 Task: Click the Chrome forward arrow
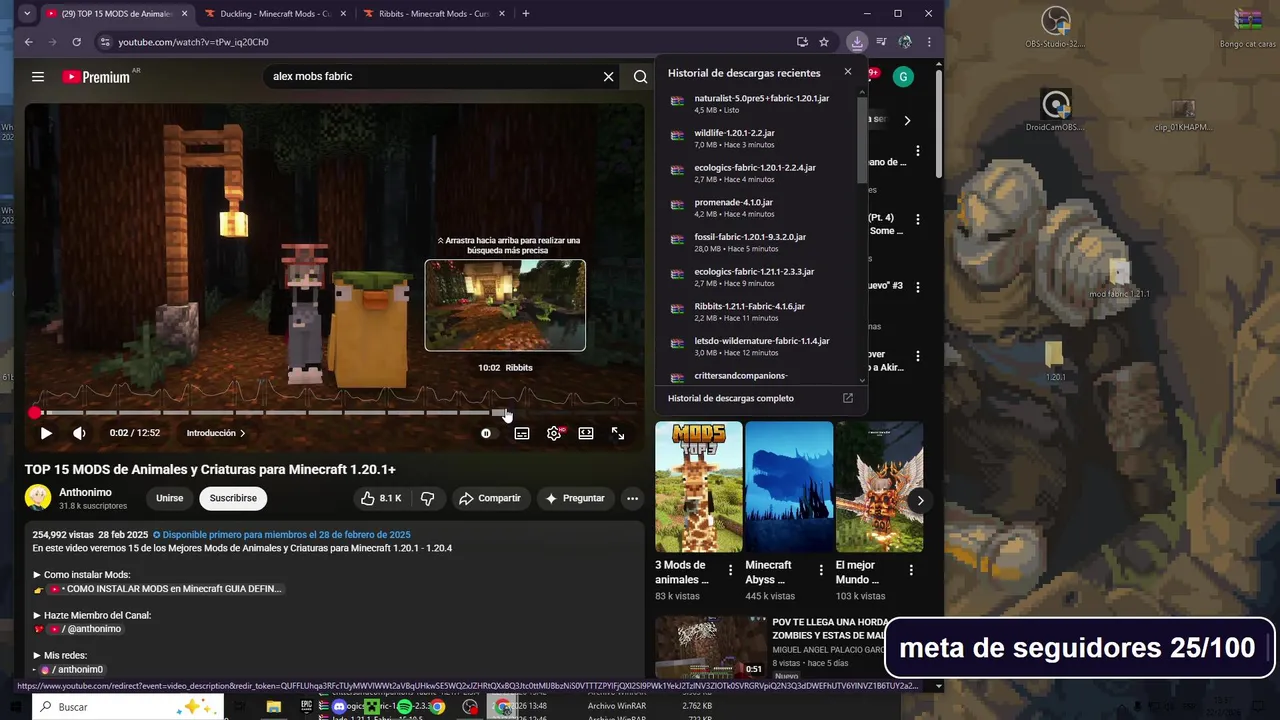pos(52,42)
